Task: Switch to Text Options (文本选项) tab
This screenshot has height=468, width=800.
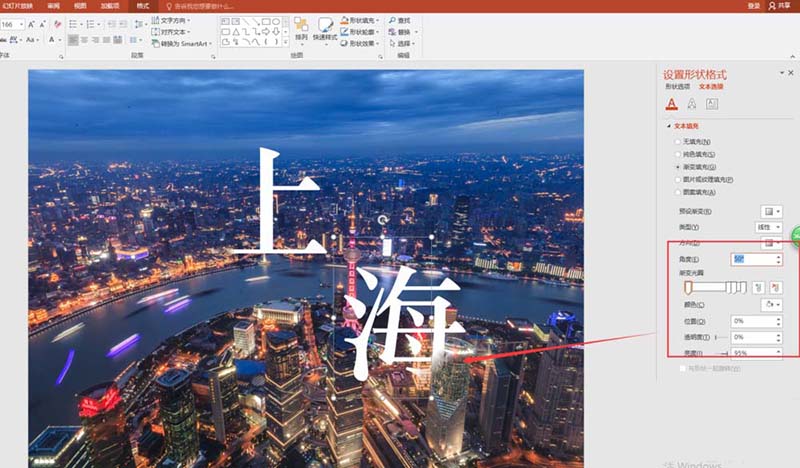Action: point(711,87)
